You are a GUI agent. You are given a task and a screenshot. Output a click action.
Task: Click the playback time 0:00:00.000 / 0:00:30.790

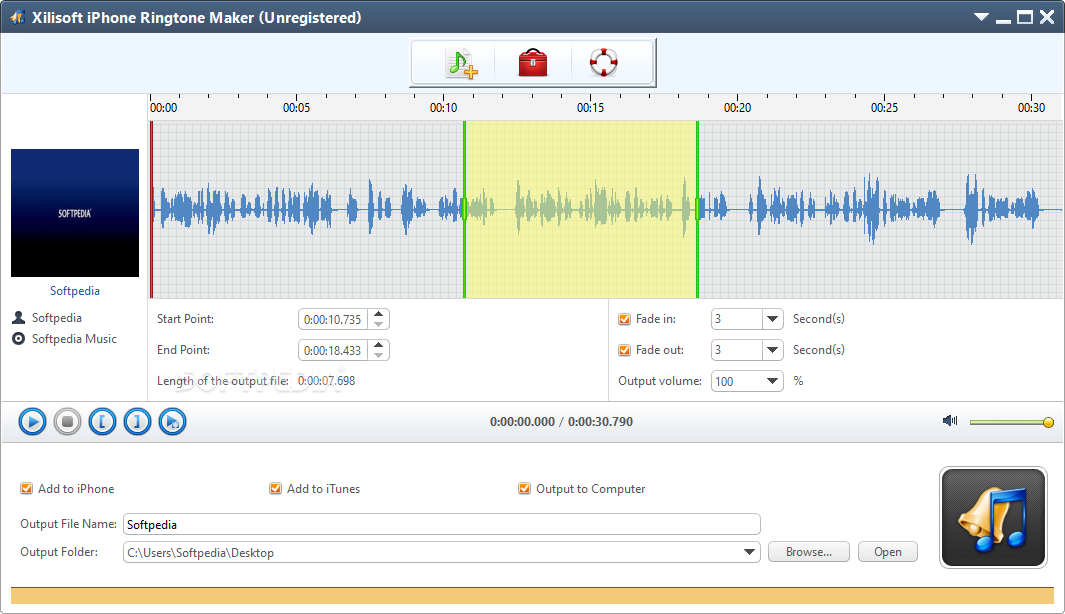[562, 422]
